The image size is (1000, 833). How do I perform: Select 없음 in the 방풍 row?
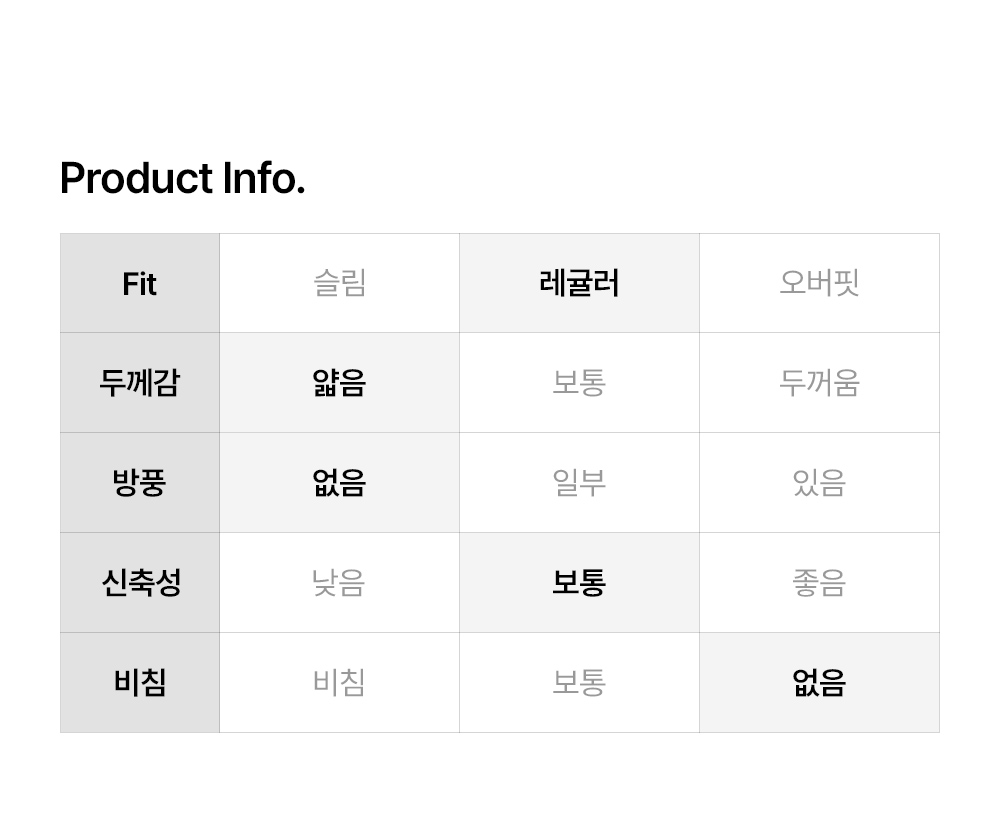[339, 483]
